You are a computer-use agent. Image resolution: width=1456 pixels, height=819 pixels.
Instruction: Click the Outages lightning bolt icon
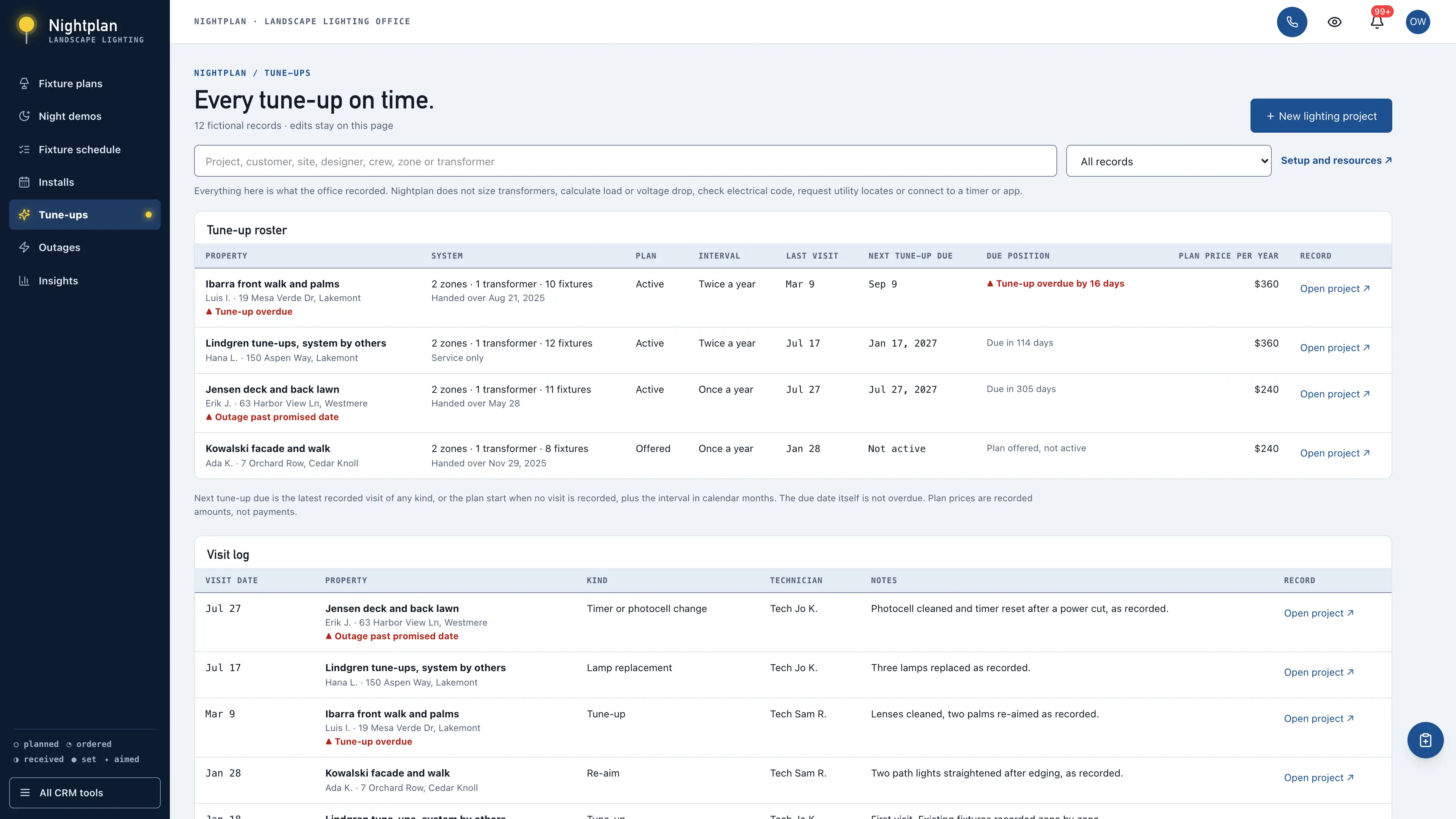[x=24, y=248]
